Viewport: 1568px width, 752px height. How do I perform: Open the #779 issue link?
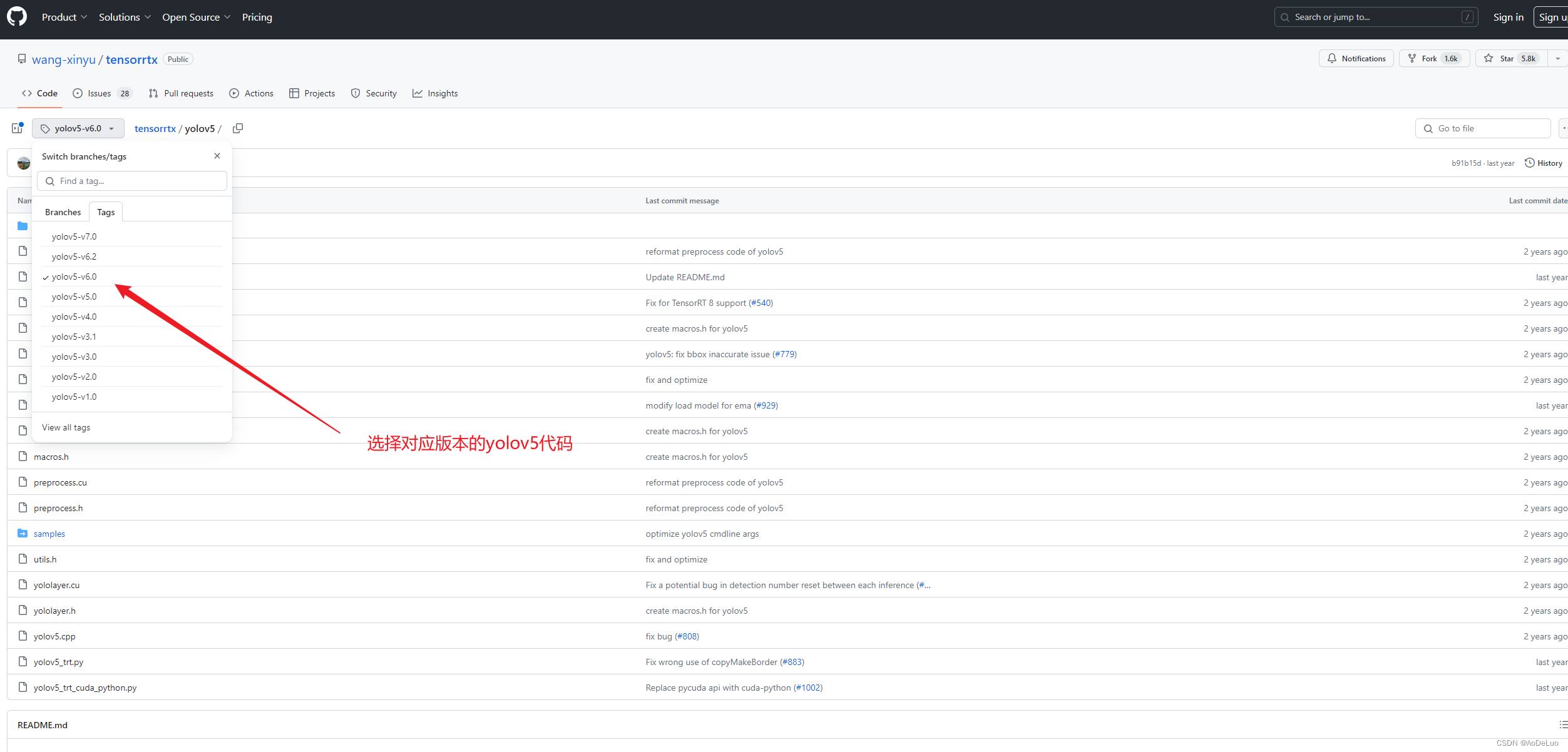[x=784, y=354]
